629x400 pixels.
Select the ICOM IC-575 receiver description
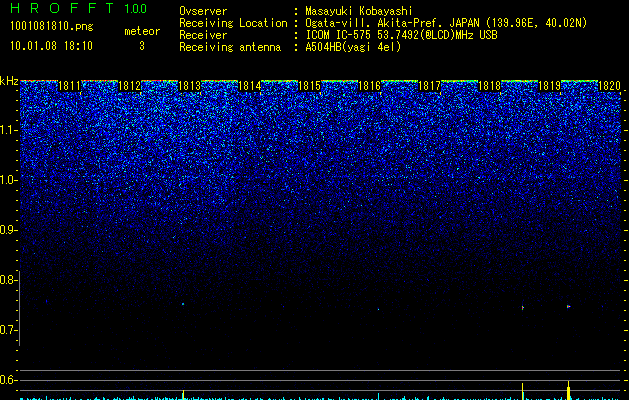pos(401,35)
